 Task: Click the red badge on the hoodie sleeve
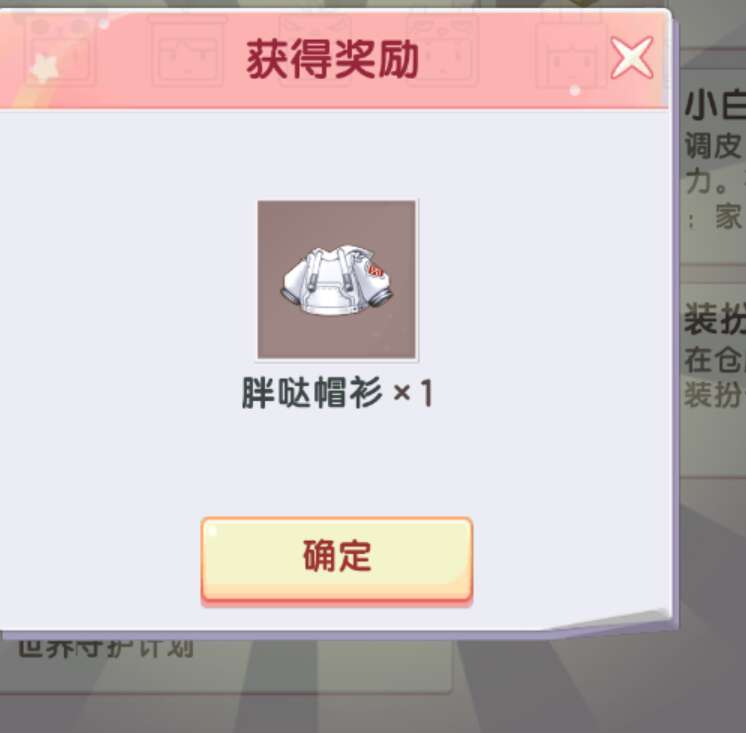376,271
